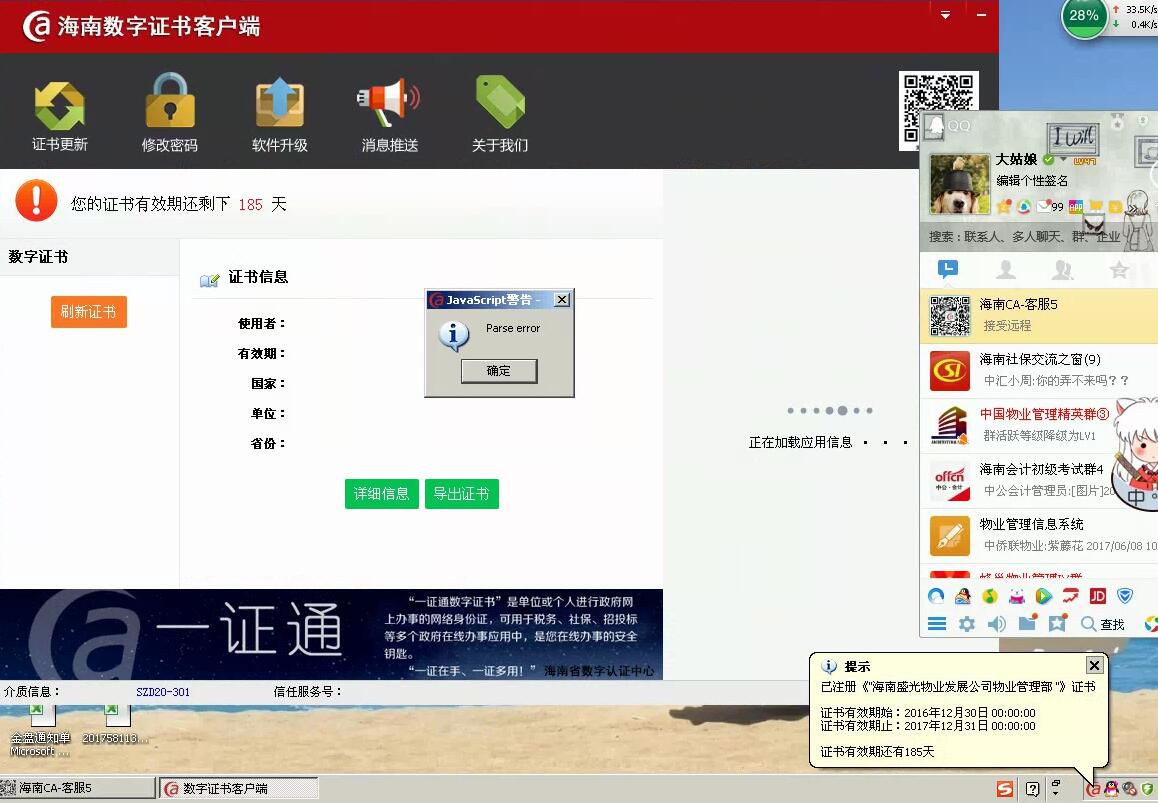Switch to the QQ contacts tab

click(x=1005, y=269)
